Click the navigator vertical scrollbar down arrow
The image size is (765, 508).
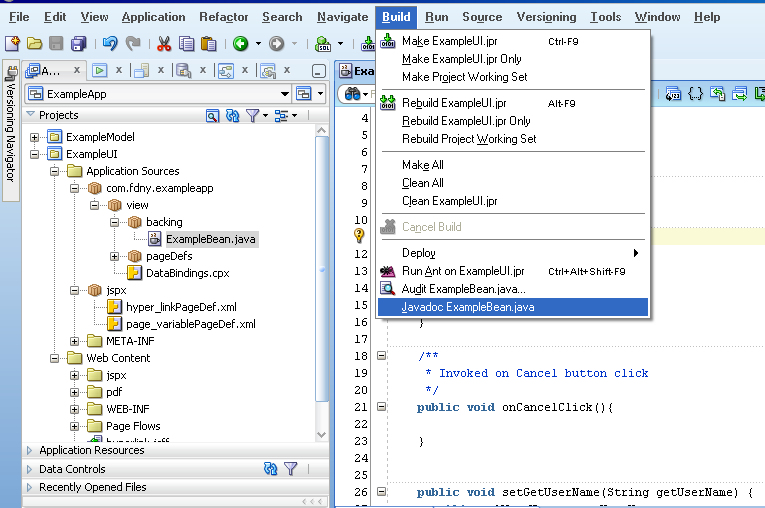(x=322, y=434)
